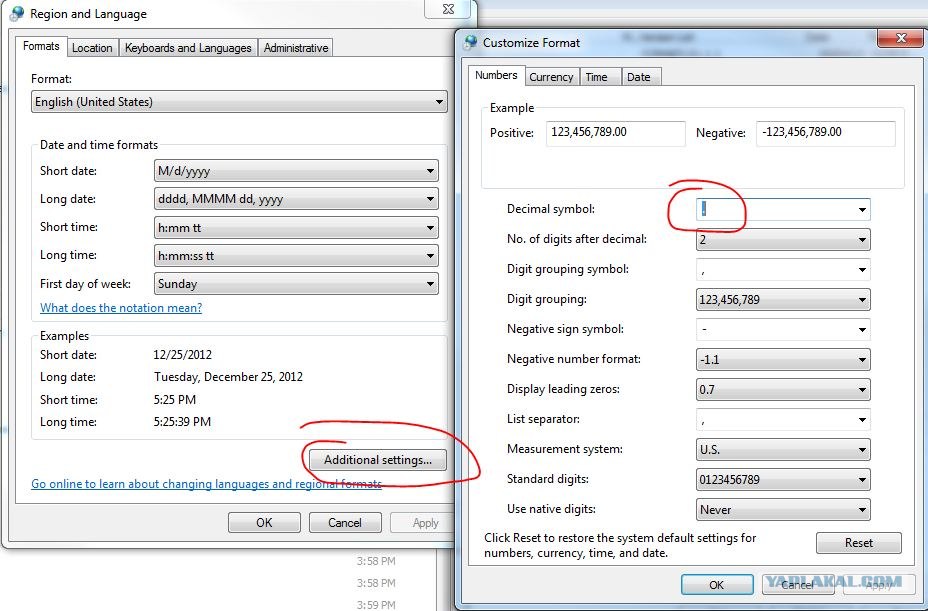Switch to the Keyboards and Languages tab
The width and height of the screenshot is (928, 611).
188,48
